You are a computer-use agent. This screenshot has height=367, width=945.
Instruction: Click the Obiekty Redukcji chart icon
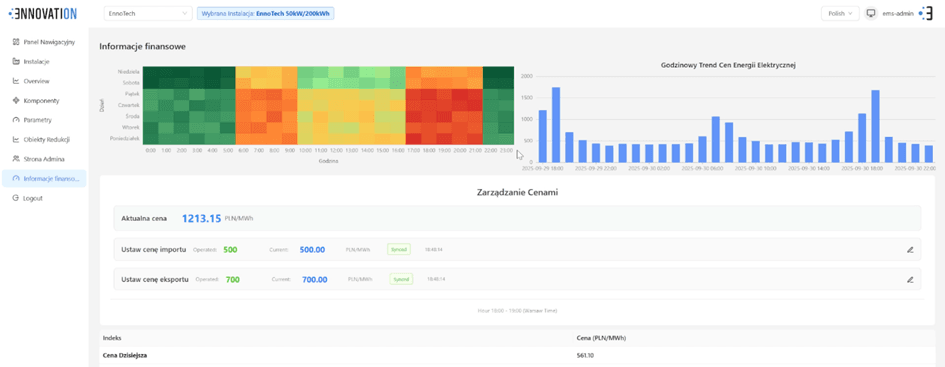16,139
